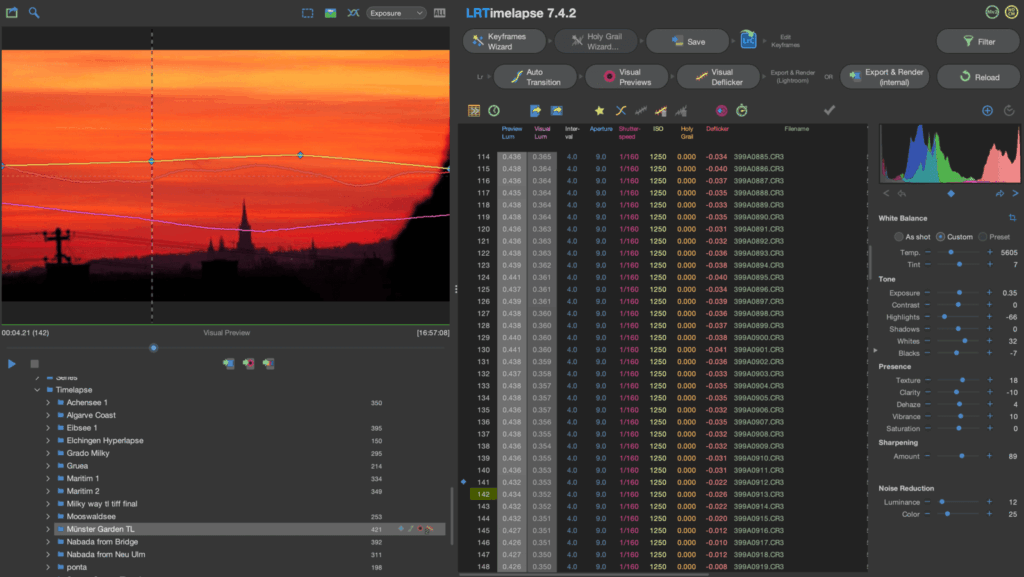Click the clock icon above the frames table
The height and width of the screenshot is (577, 1024).
[492, 112]
